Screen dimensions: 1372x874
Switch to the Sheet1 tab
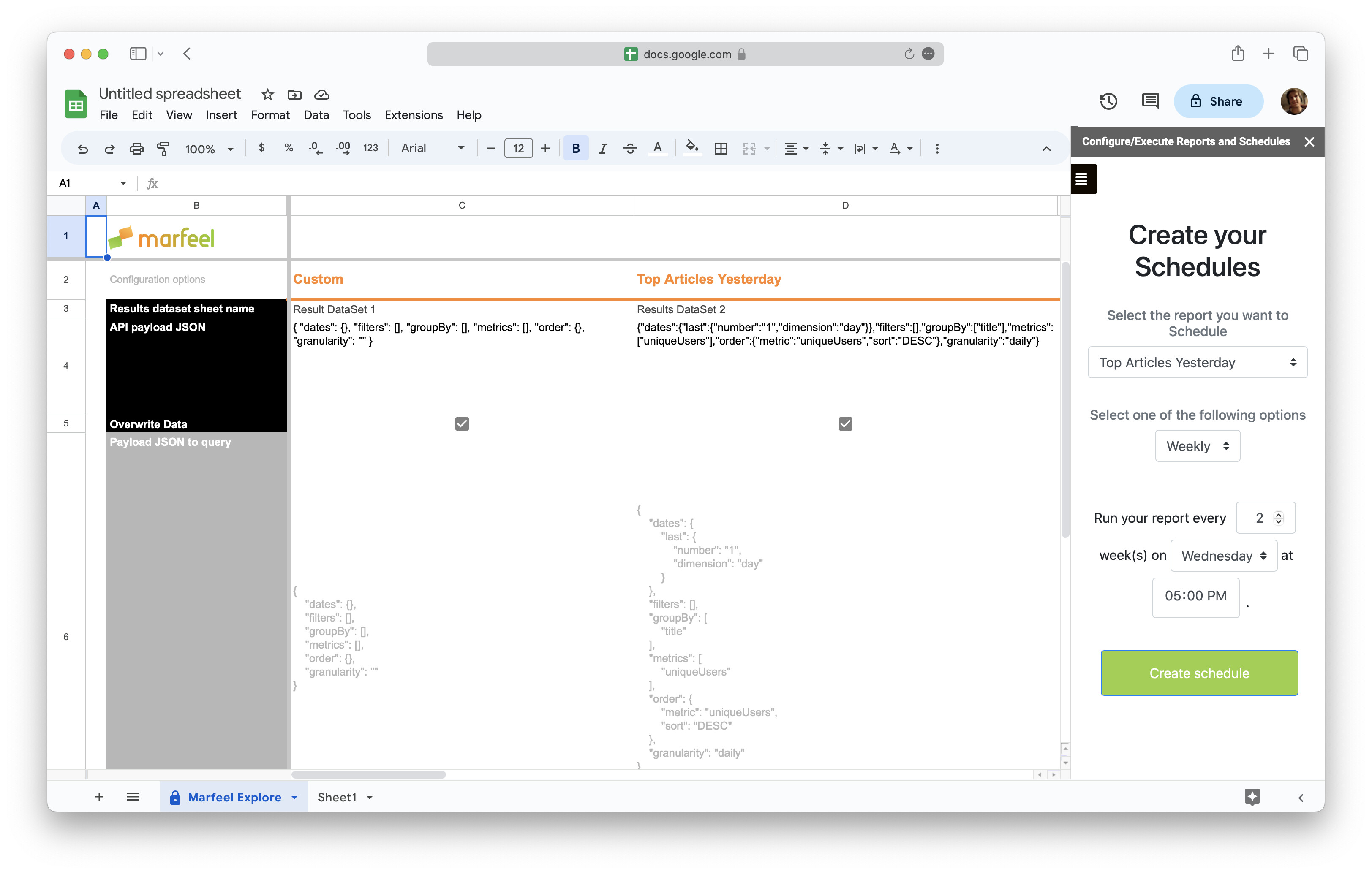(338, 797)
